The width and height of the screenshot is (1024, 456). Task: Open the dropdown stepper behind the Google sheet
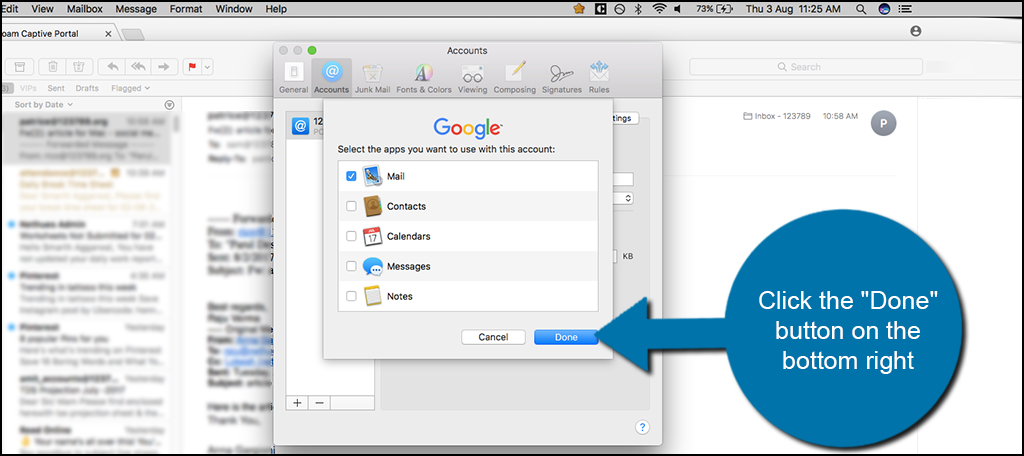629,198
